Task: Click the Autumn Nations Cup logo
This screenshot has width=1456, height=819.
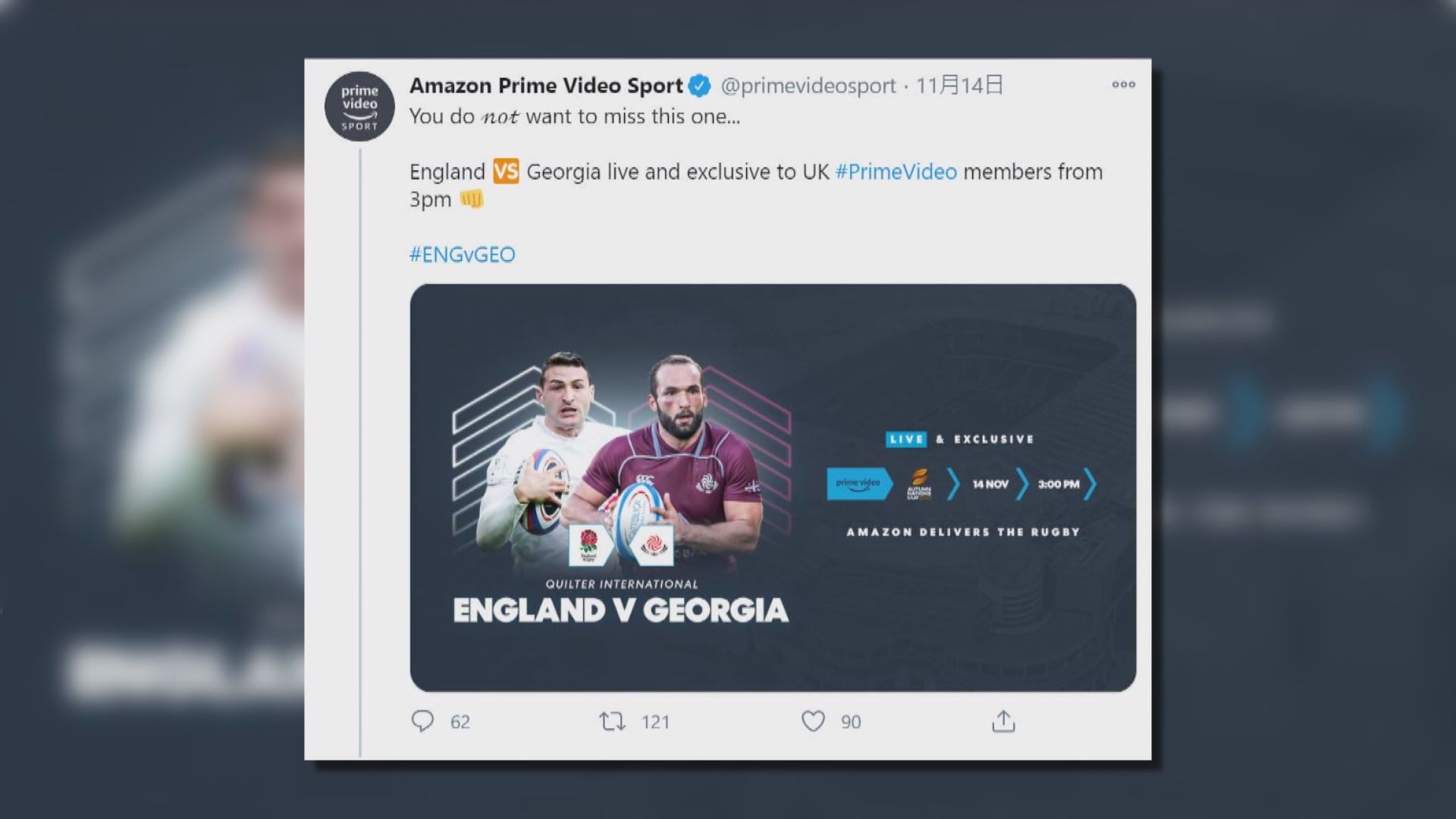Action: click(x=919, y=484)
